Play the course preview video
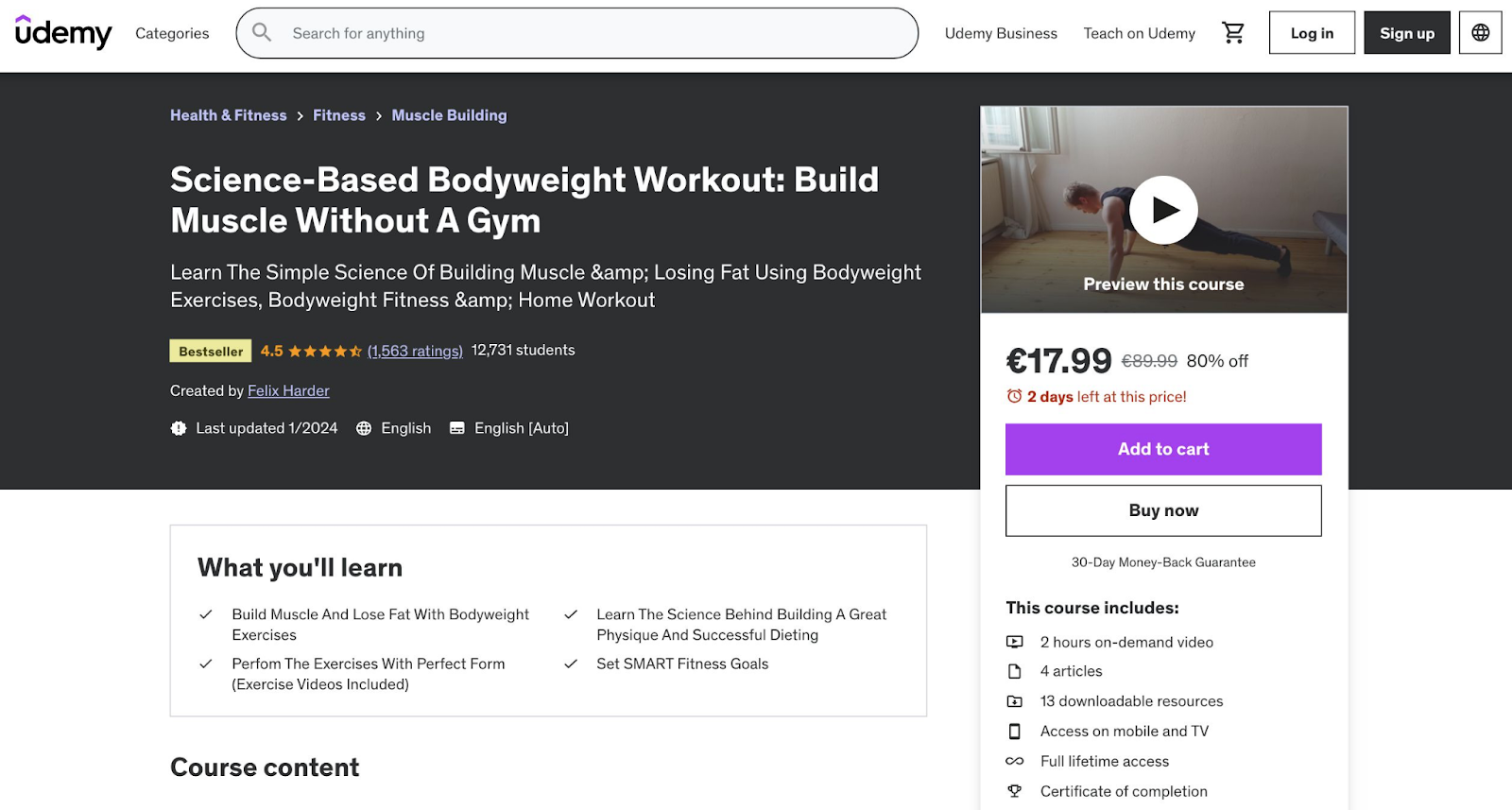The height and width of the screenshot is (810, 1512). pos(1163,209)
